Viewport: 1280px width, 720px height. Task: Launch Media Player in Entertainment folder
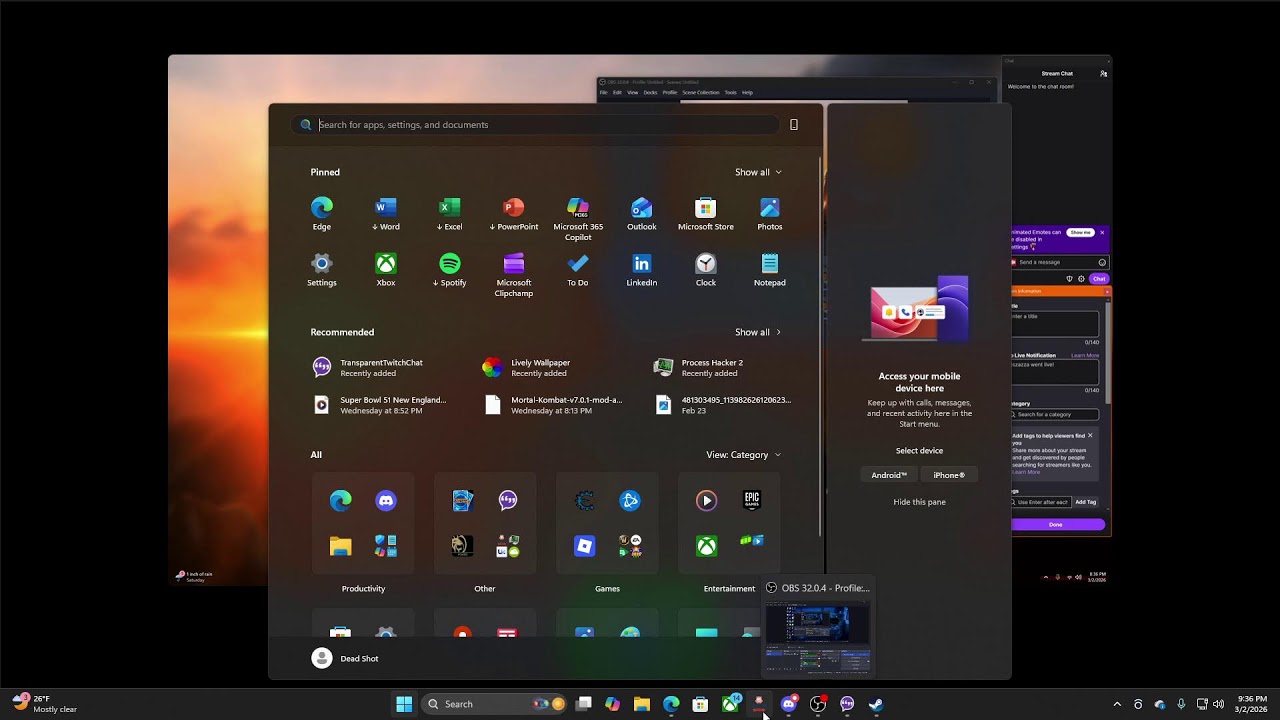[707, 501]
